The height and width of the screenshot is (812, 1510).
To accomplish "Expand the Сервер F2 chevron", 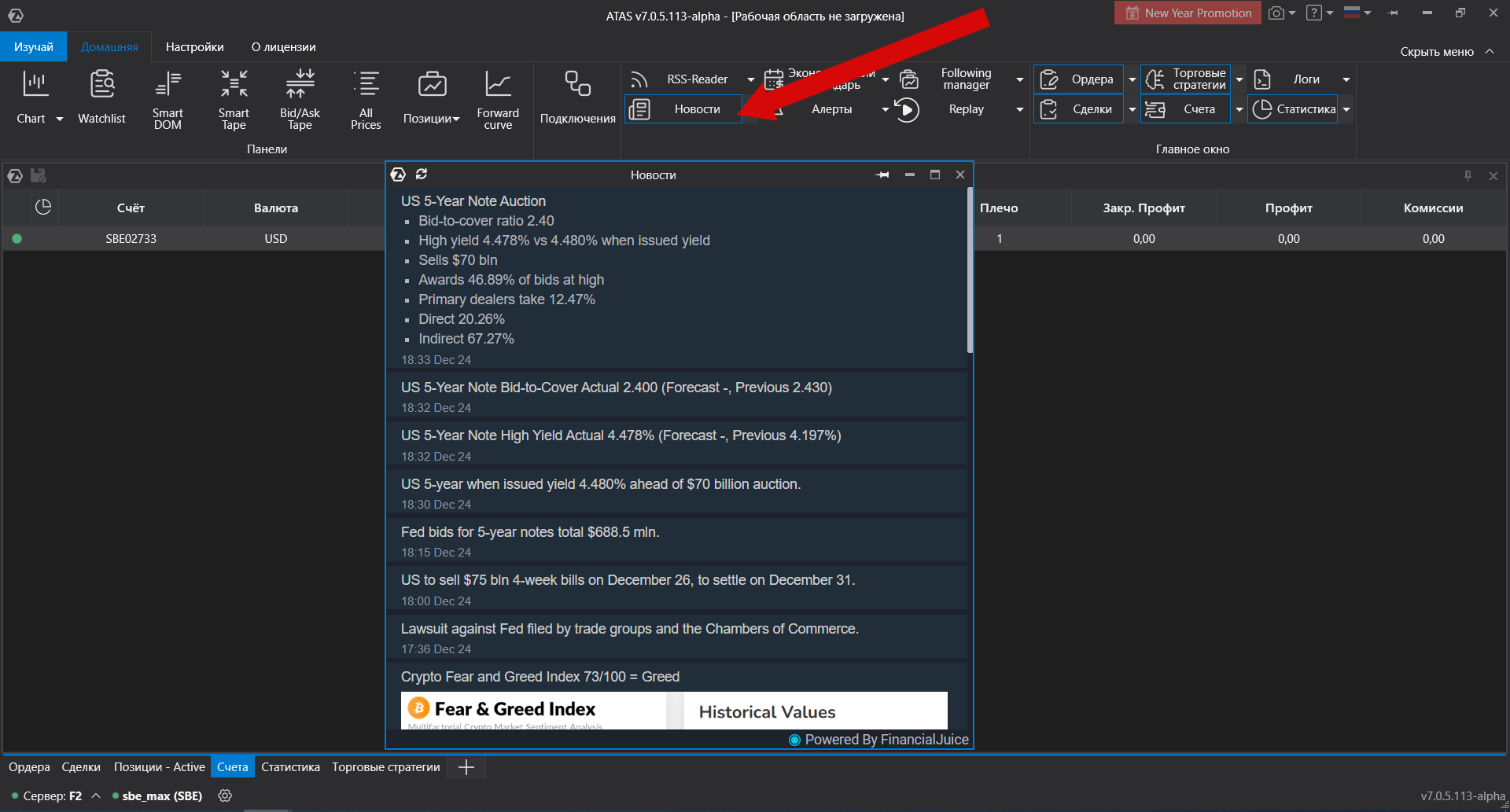I will [x=96, y=795].
